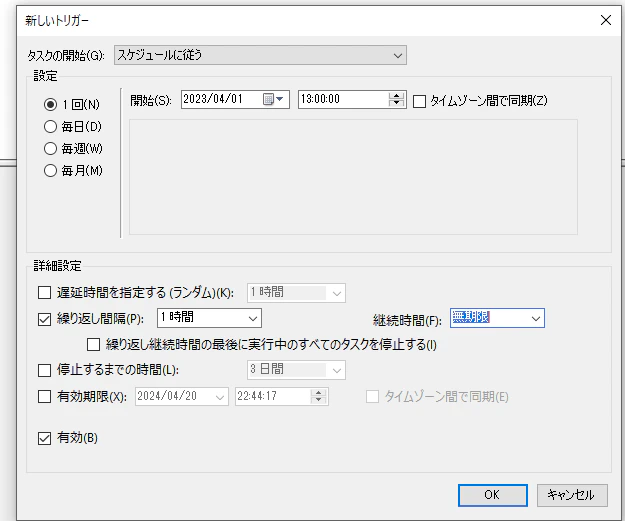This screenshot has width=625, height=521.
Task: Enable the 有効期限(X) checkbox
Action: pos(44,396)
